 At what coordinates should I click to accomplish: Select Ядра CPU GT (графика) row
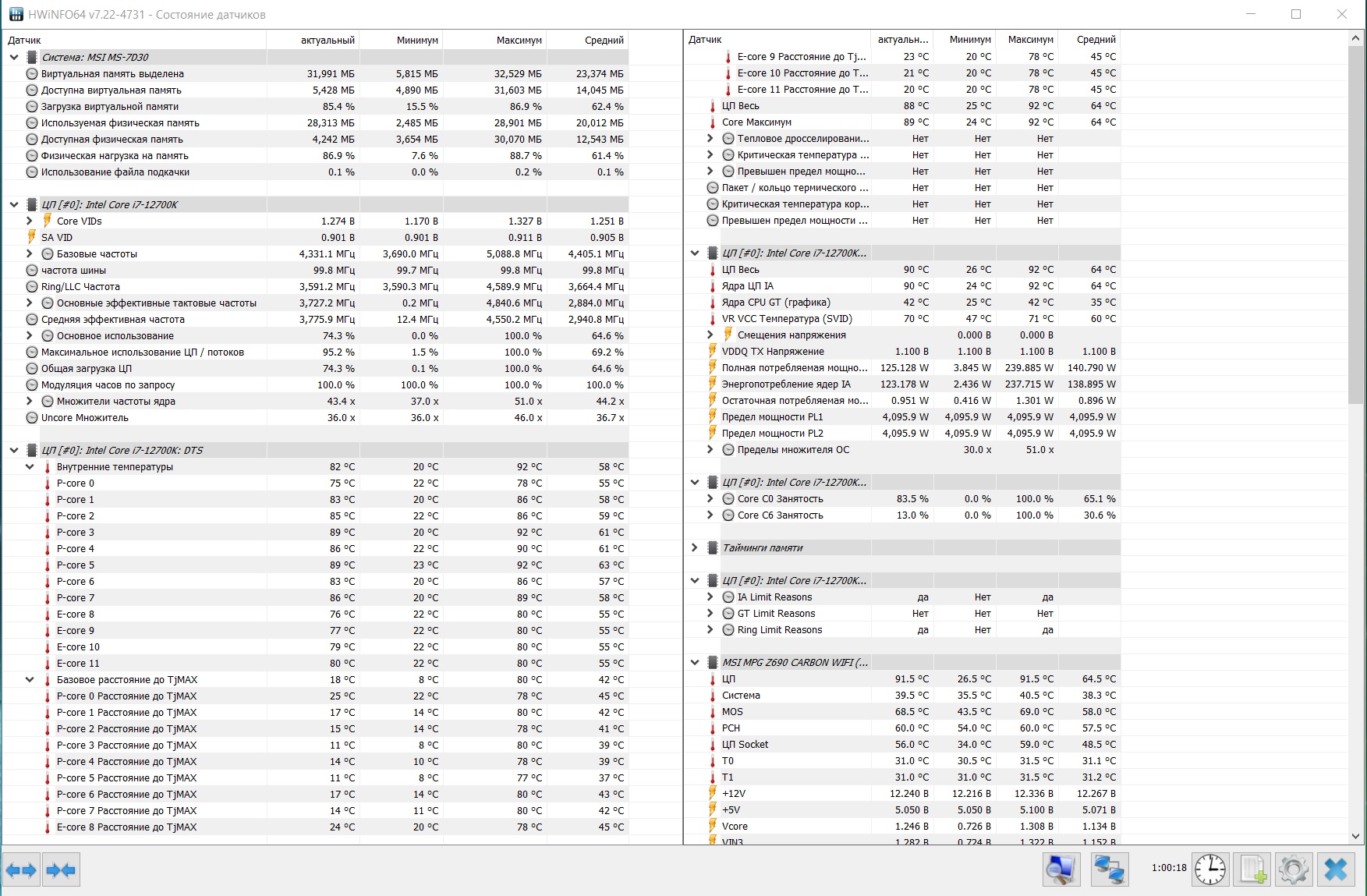[902, 302]
